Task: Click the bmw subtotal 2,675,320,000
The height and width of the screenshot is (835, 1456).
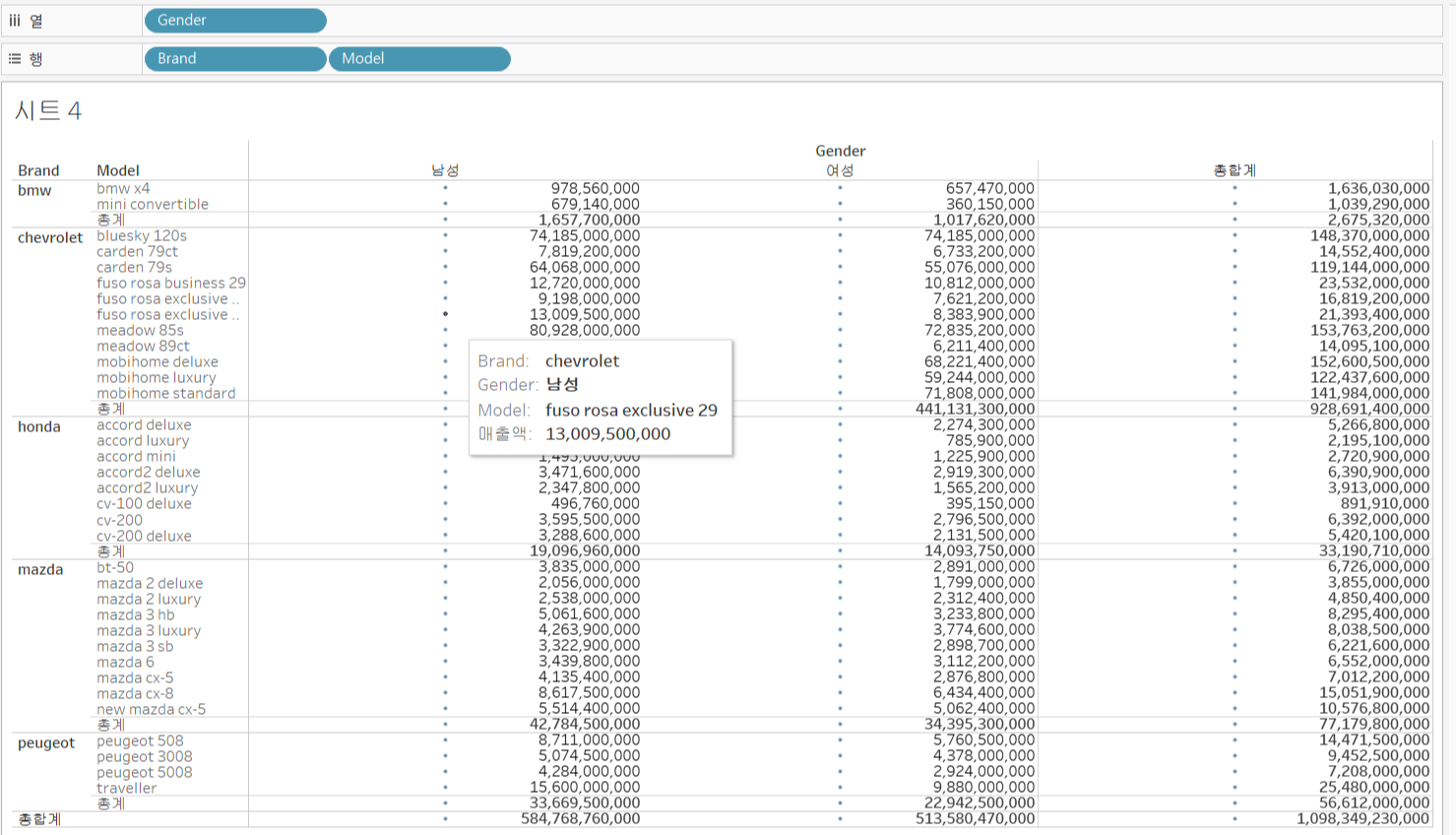Action: (1379, 220)
